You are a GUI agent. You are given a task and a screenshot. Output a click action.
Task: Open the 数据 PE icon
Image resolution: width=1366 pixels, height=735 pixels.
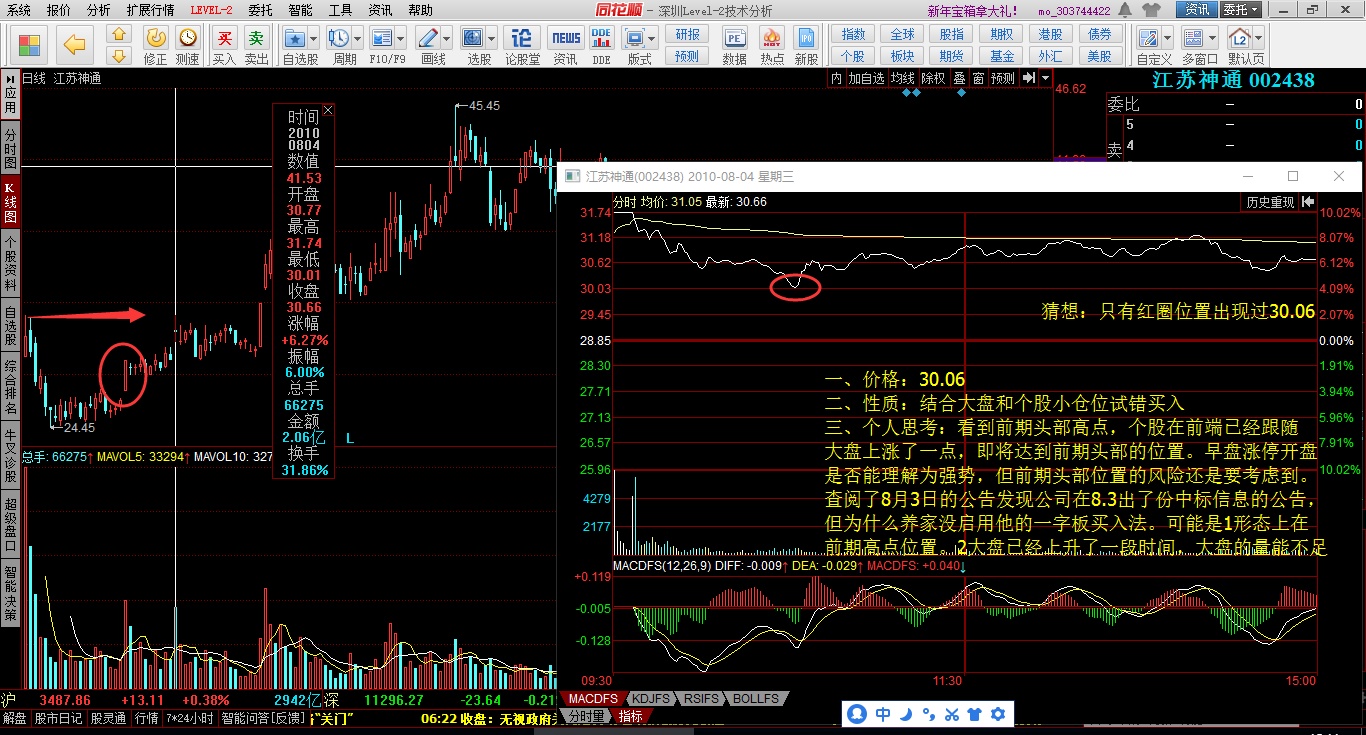(x=735, y=38)
